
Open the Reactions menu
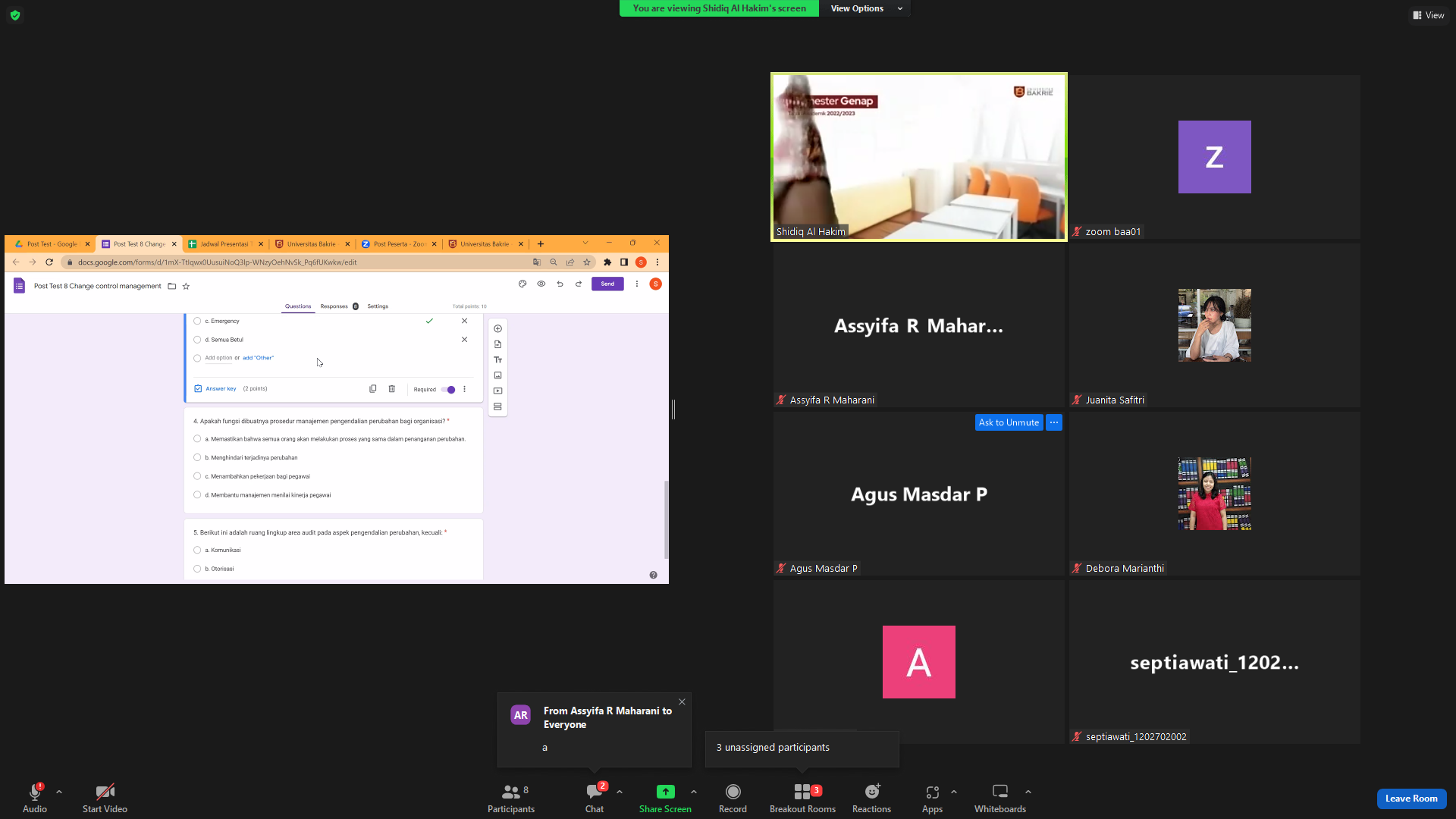point(871,798)
